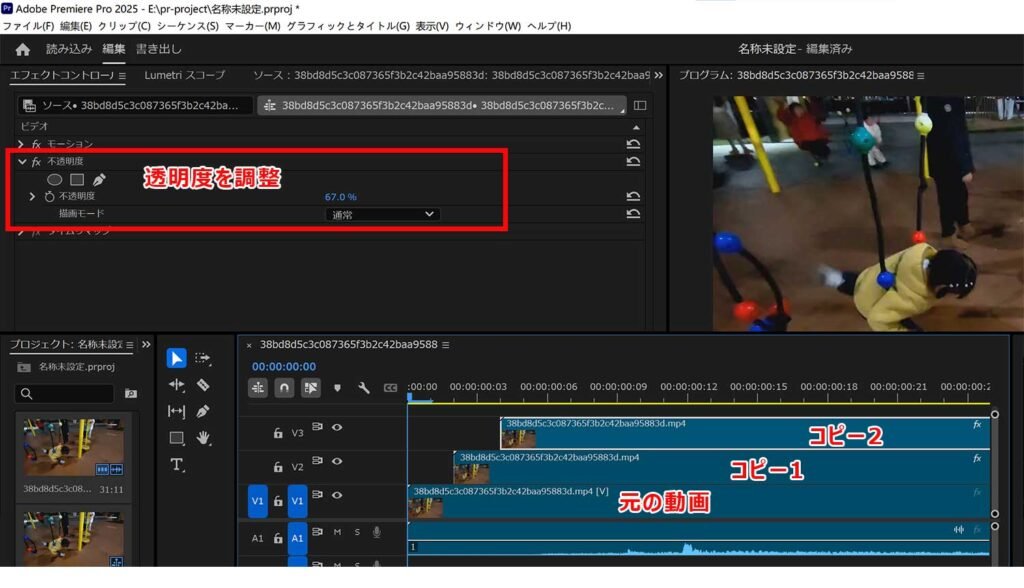Image resolution: width=1024 pixels, height=588 pixels.
Task: Expand the モーション effect
Action: click(x=20, y=142)
